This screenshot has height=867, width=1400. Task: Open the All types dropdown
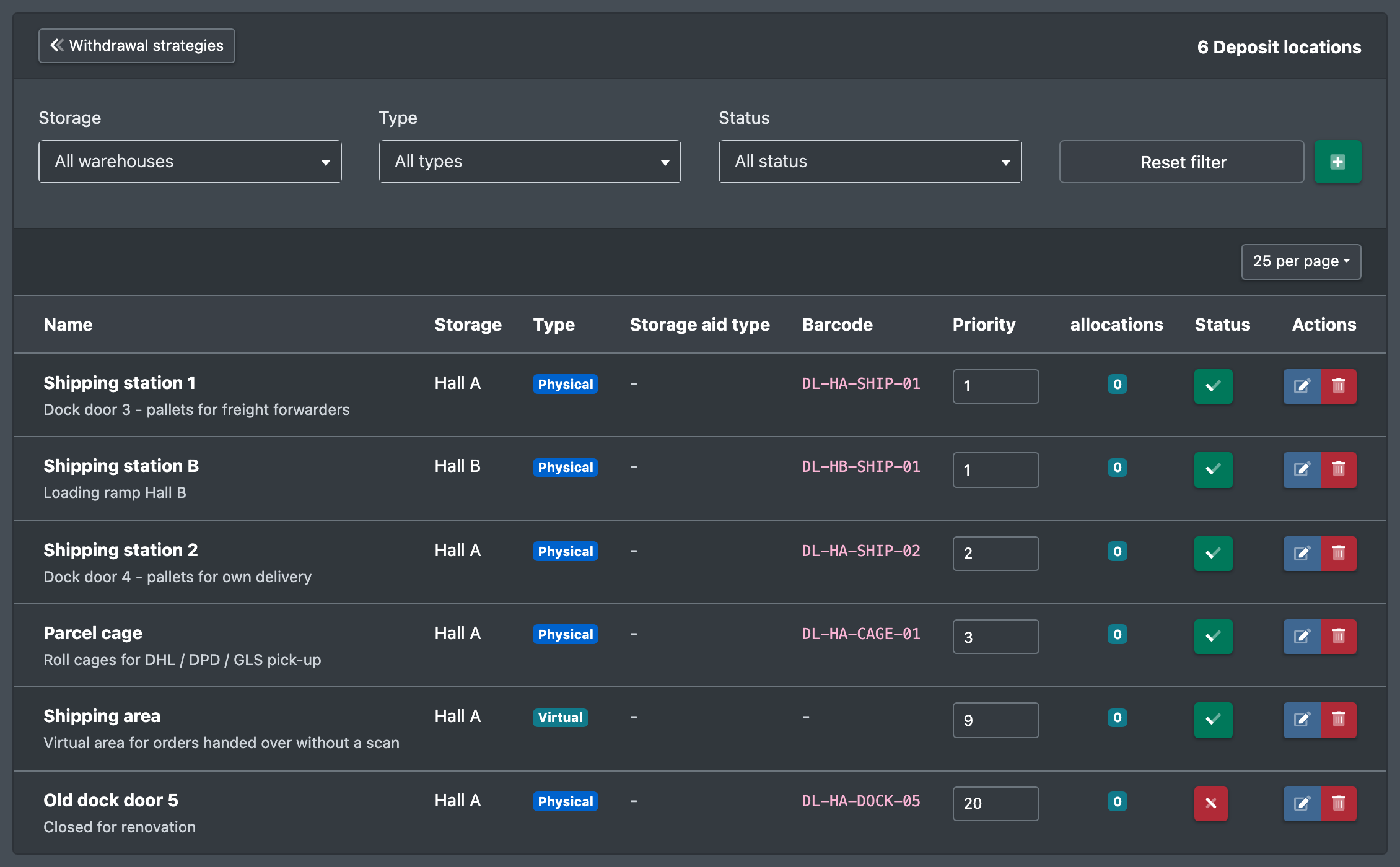tap(530, 162)
